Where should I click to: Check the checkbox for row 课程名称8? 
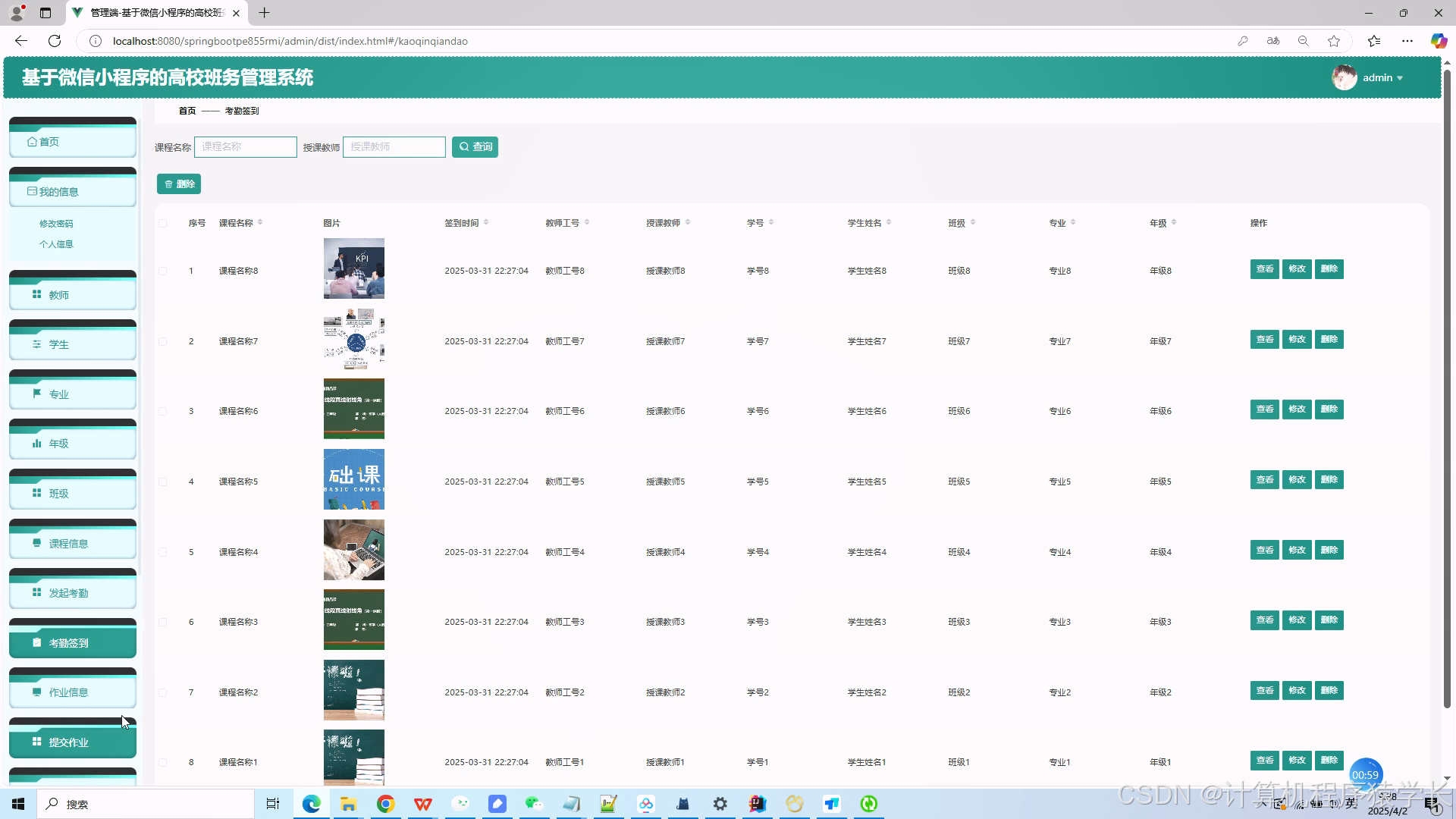click(163, 271)
